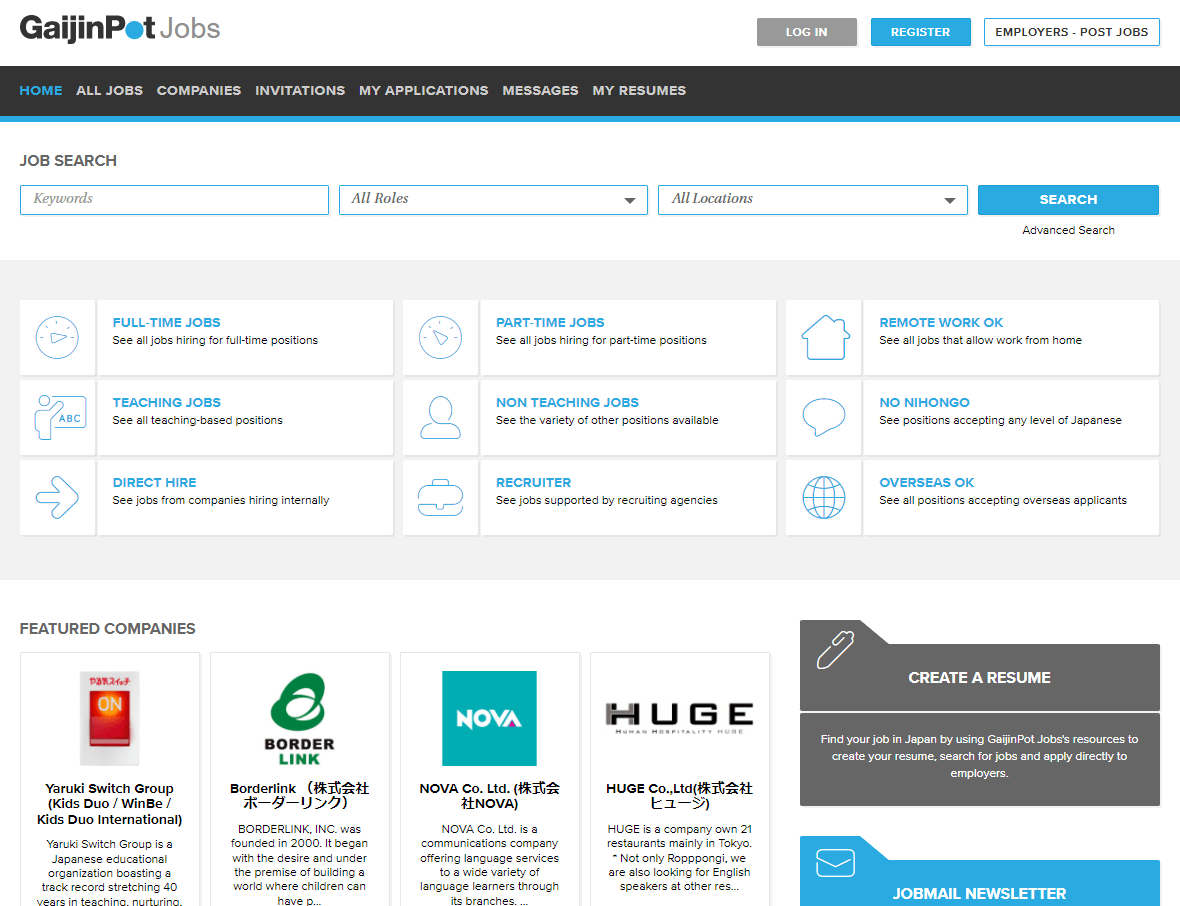Open the Remote Work OK link

pos(941,322)
